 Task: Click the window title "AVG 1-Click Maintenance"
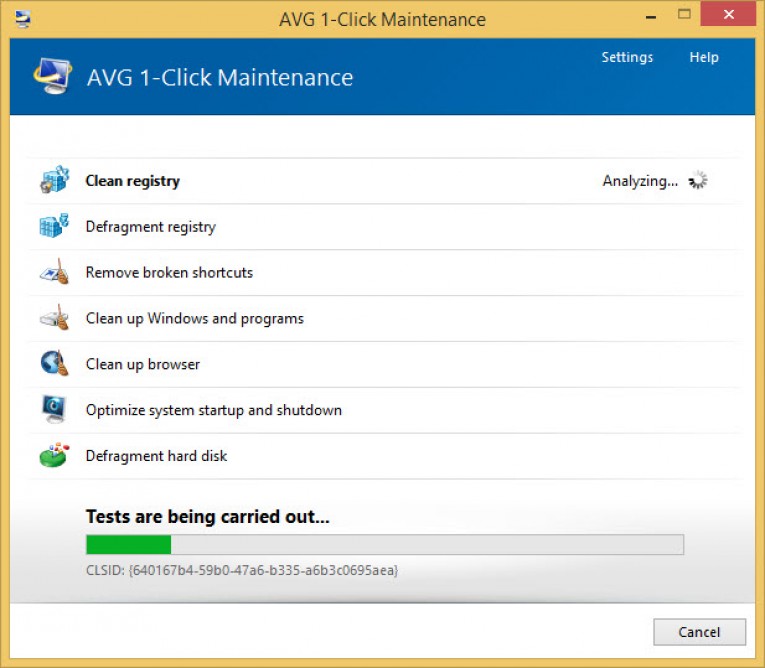pos(382,20)
